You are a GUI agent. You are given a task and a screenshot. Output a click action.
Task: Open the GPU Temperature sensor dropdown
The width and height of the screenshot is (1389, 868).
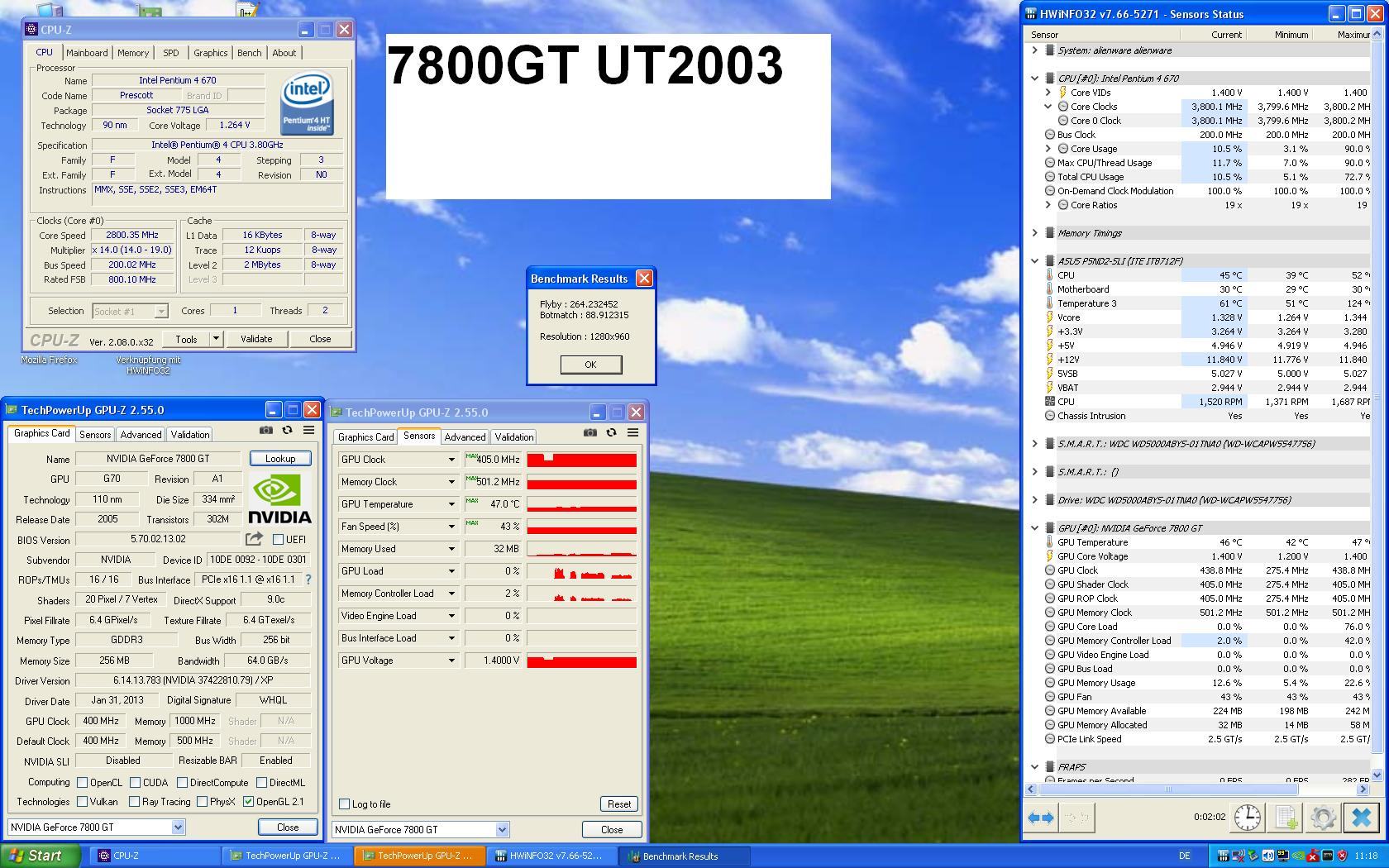[451, 504]
